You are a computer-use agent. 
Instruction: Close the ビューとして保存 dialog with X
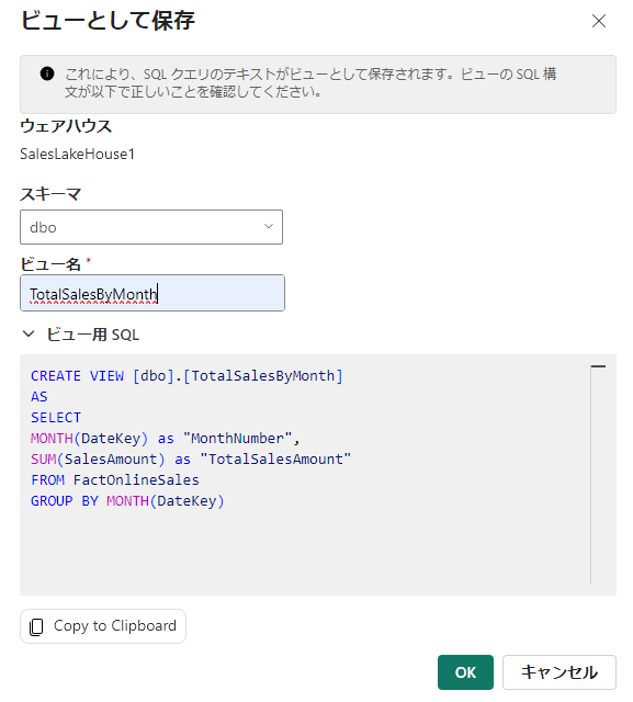click(599, 20)
